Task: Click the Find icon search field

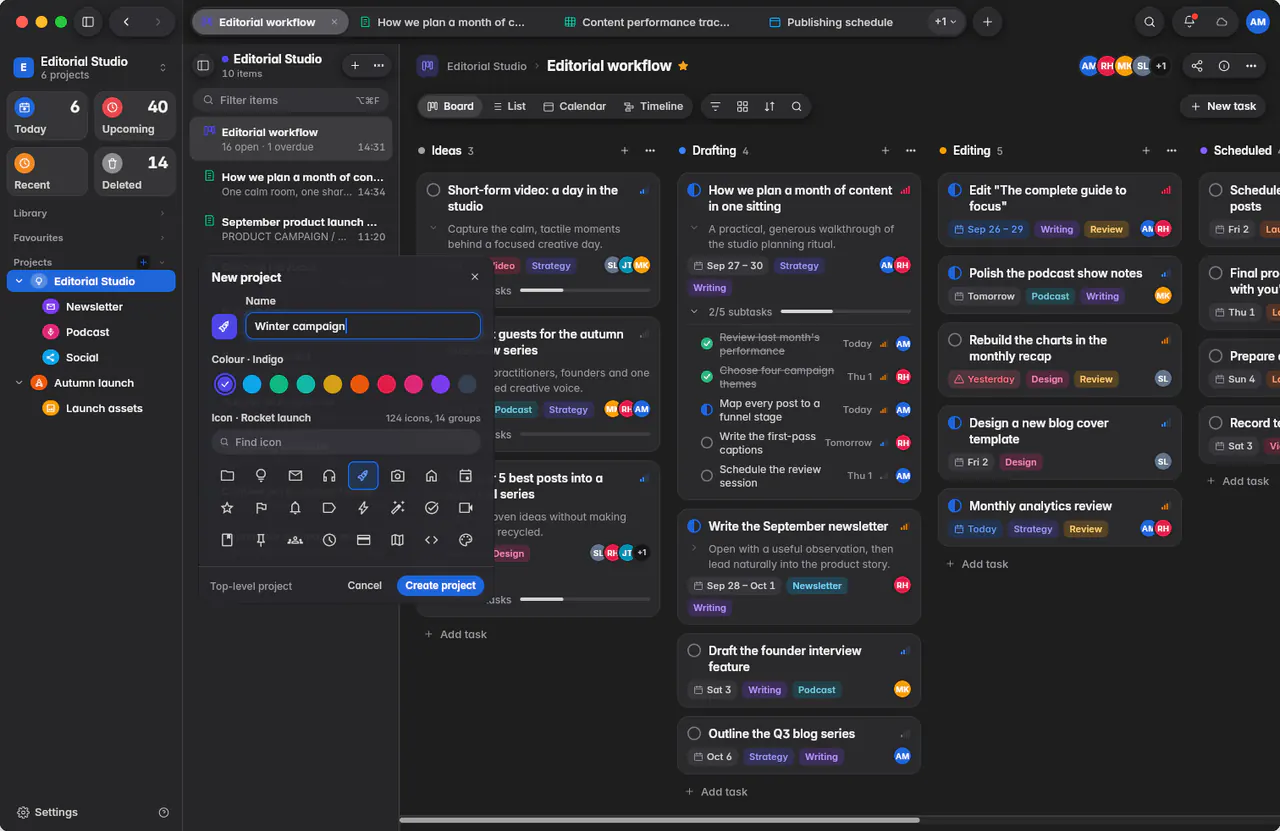Action: (346, 442)
